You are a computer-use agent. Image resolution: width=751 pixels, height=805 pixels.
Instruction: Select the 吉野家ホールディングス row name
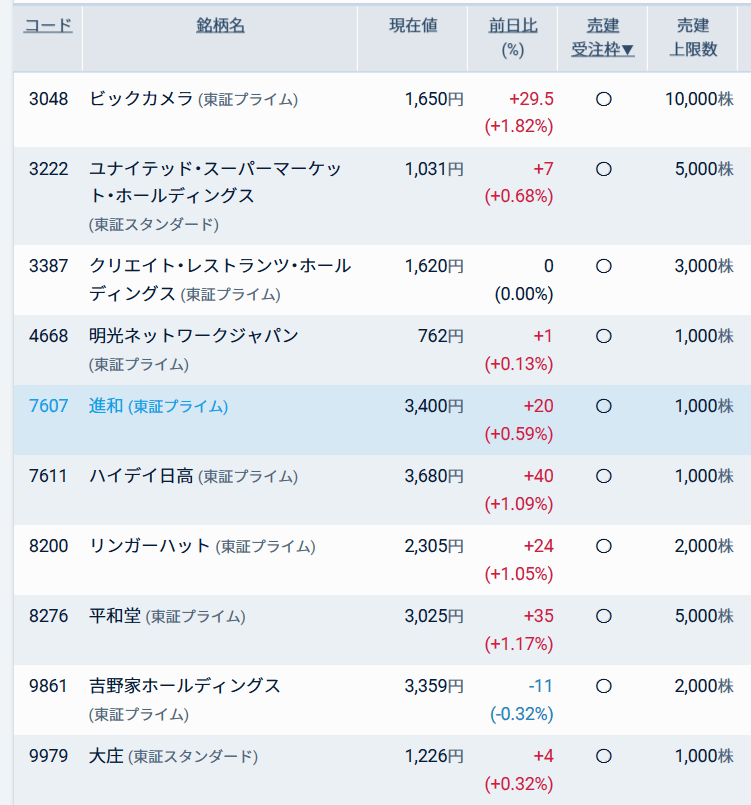coord(185,686)
